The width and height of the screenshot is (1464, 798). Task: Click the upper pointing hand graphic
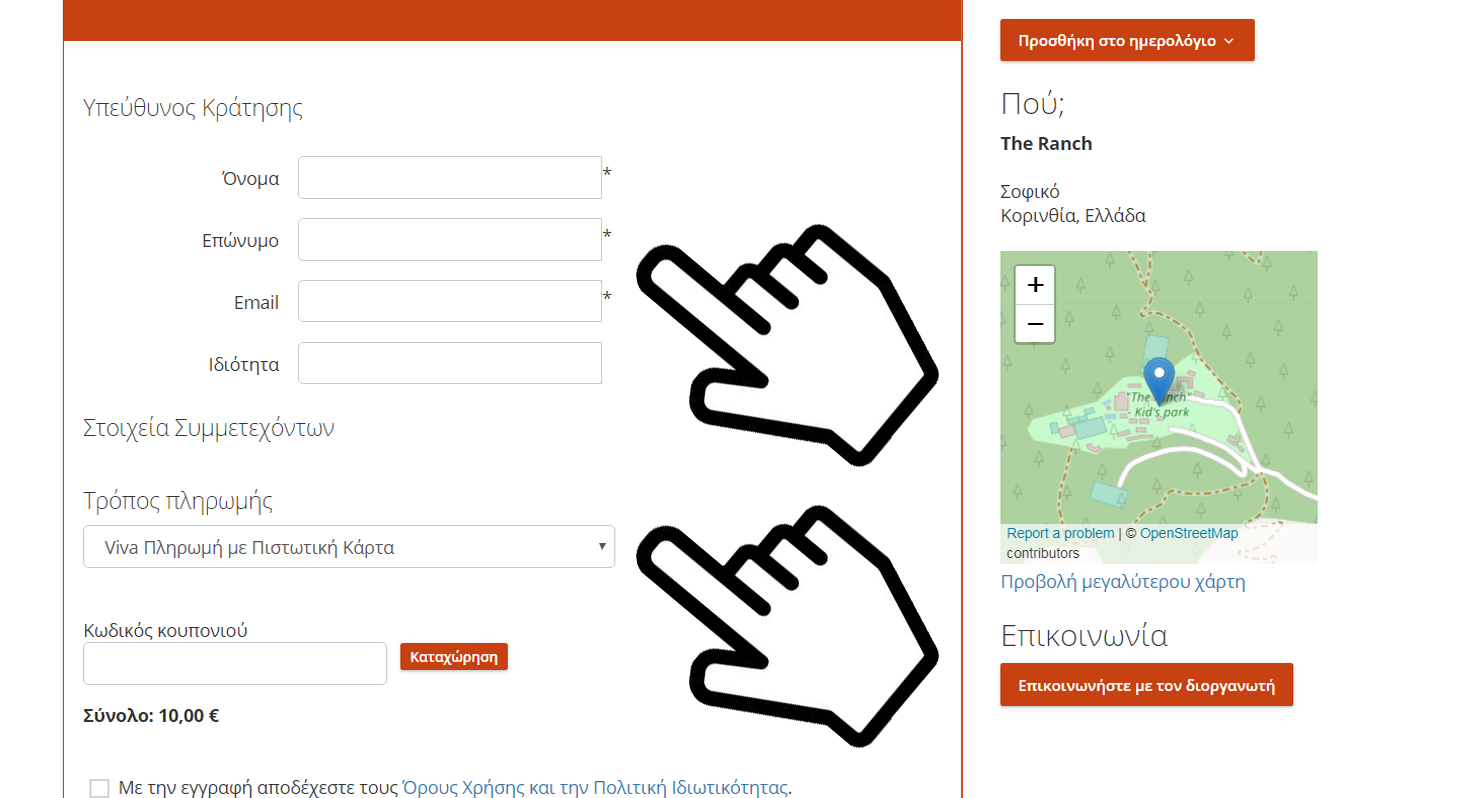click(786, 345)
